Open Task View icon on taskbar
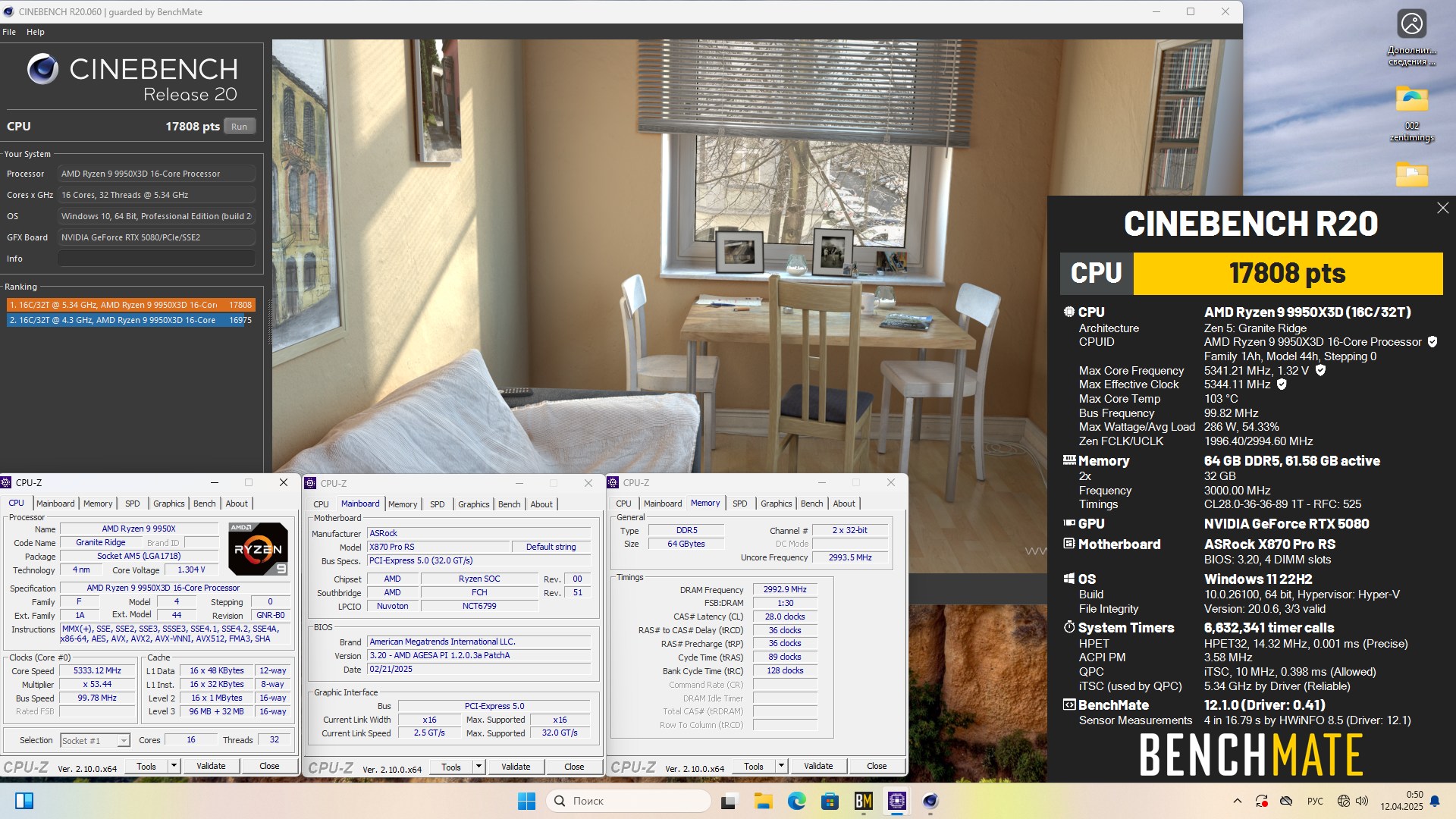 click(x=729, y=801)
